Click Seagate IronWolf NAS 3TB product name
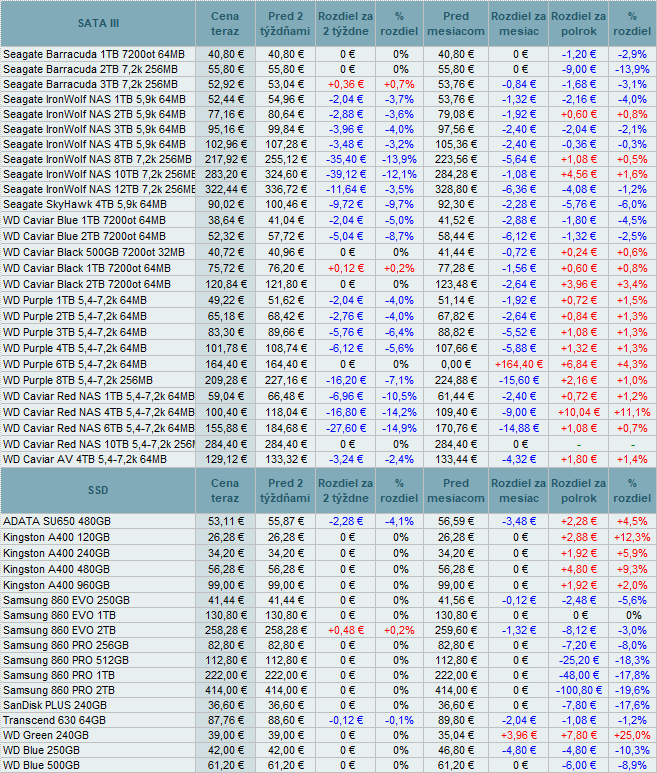The width and height of the screenshot is (657, 773). tap(94, 129)
